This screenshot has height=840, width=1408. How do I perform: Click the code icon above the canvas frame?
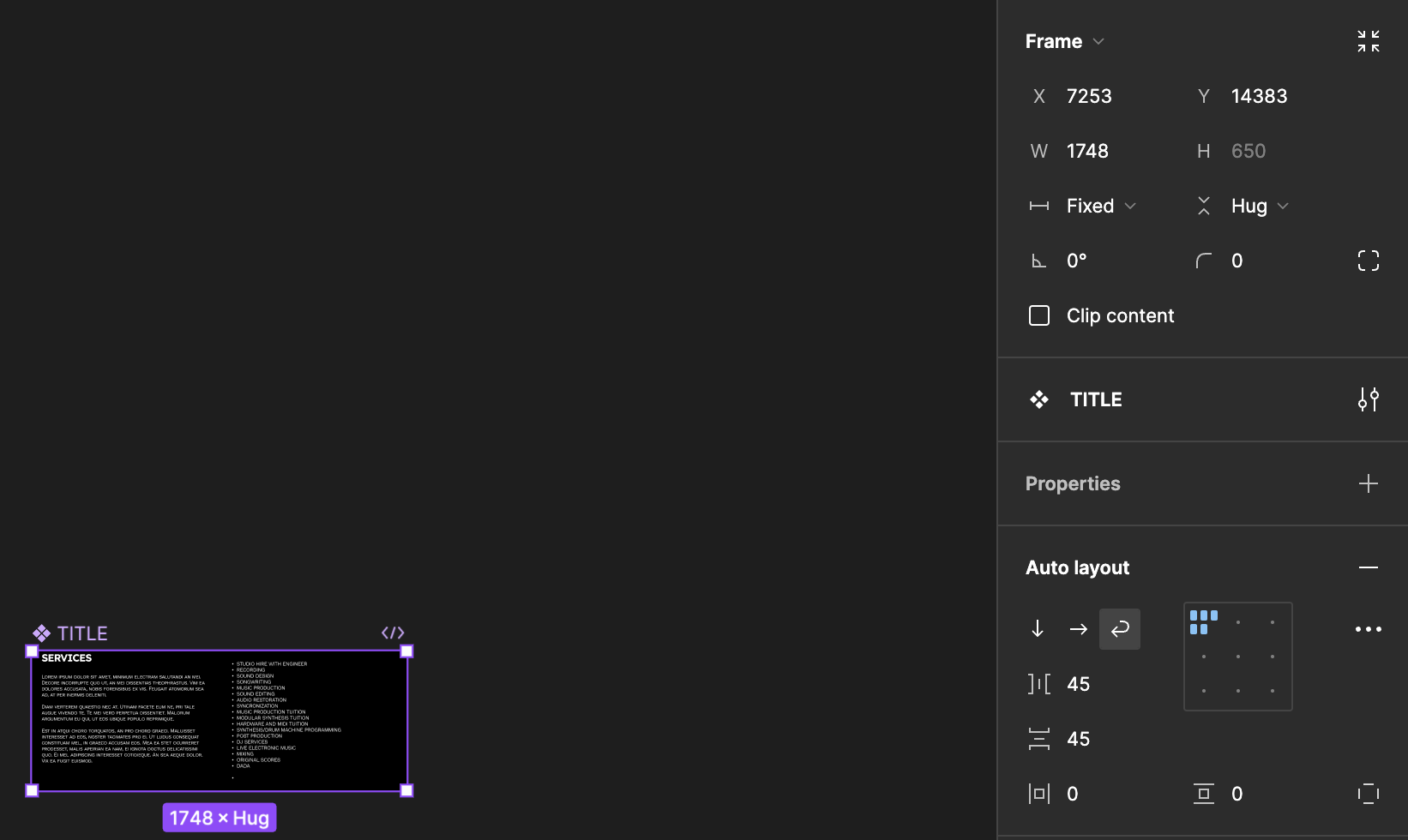point(393,633)
